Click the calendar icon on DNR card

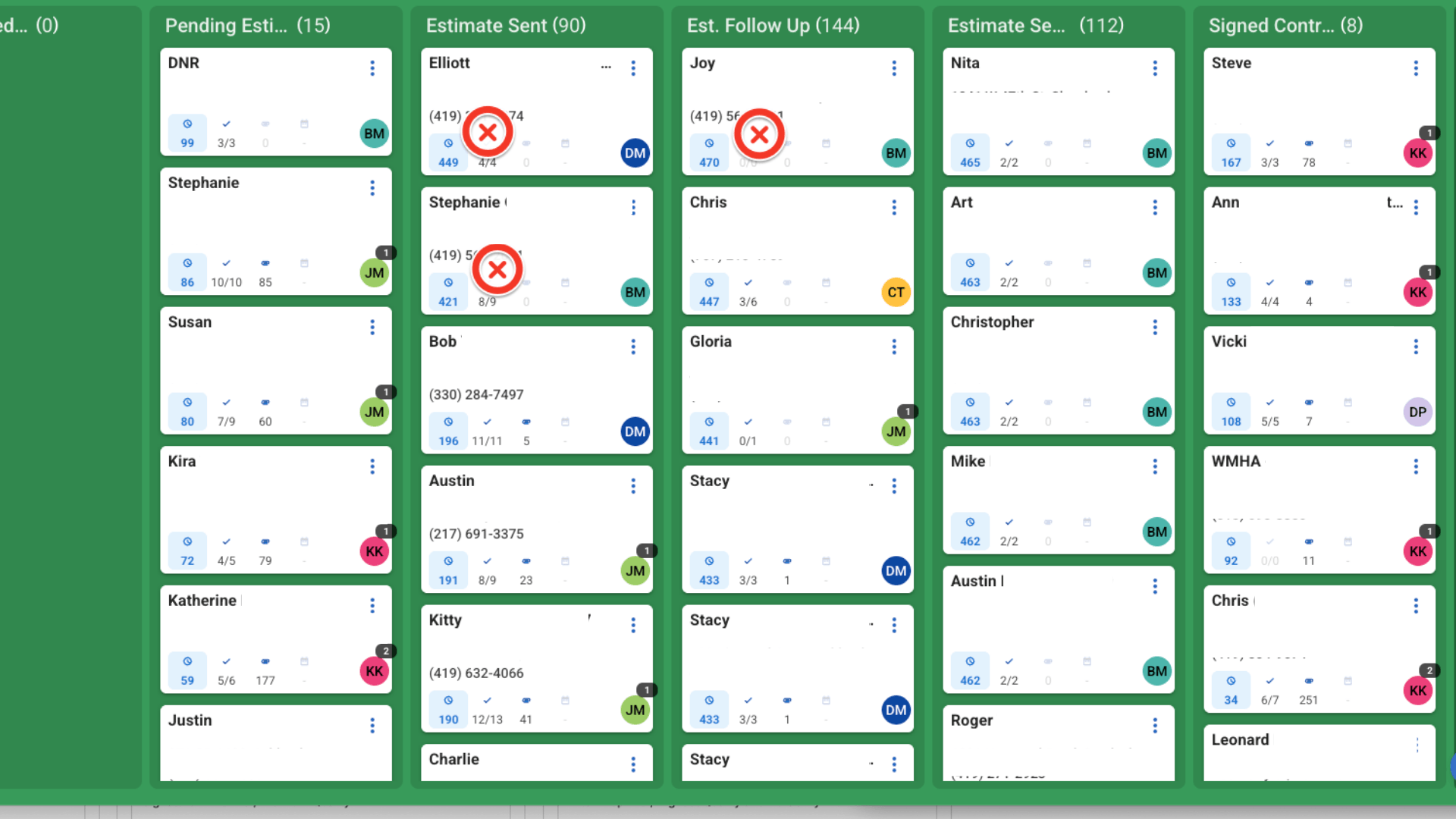(304, 124)
